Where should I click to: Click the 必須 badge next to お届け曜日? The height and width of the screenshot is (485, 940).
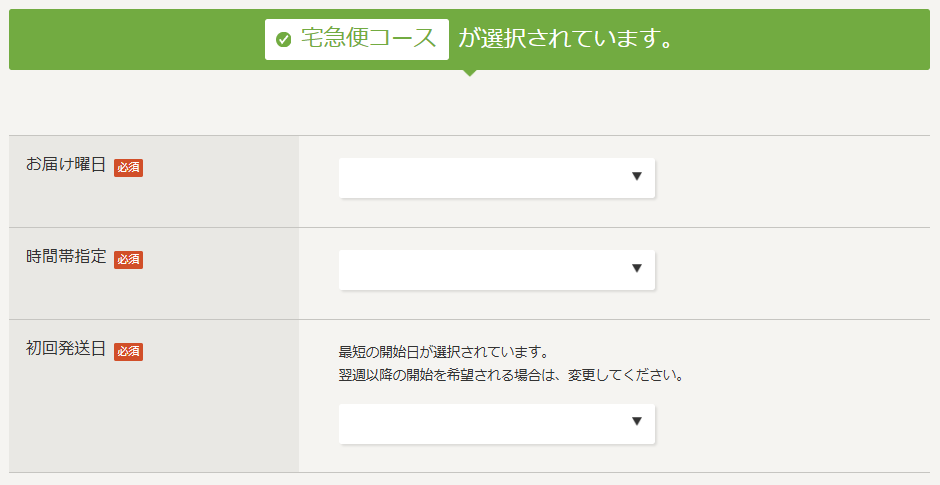(128, 167)
